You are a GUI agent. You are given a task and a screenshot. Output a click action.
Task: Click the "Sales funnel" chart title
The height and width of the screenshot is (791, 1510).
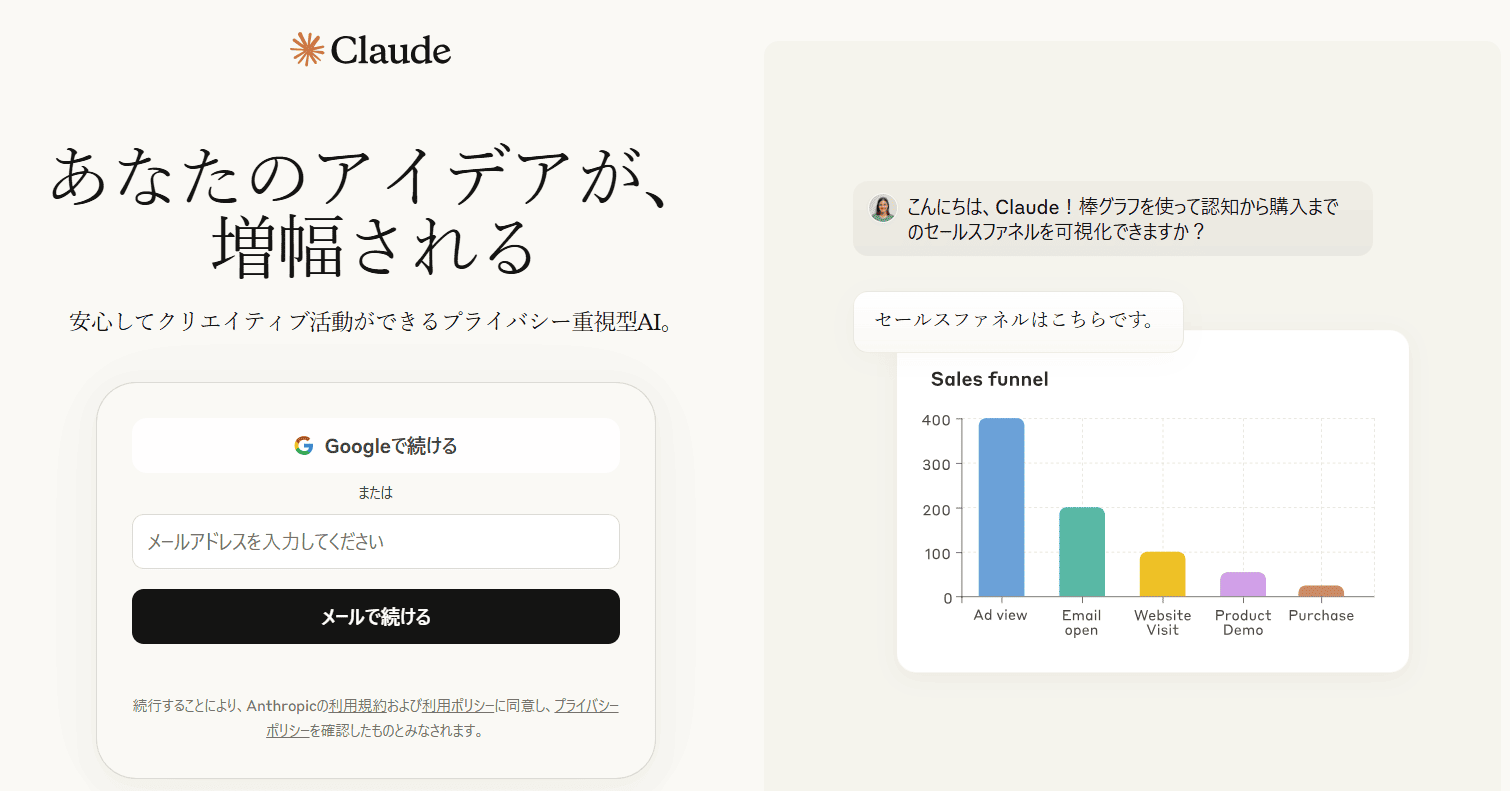[991, 379]
